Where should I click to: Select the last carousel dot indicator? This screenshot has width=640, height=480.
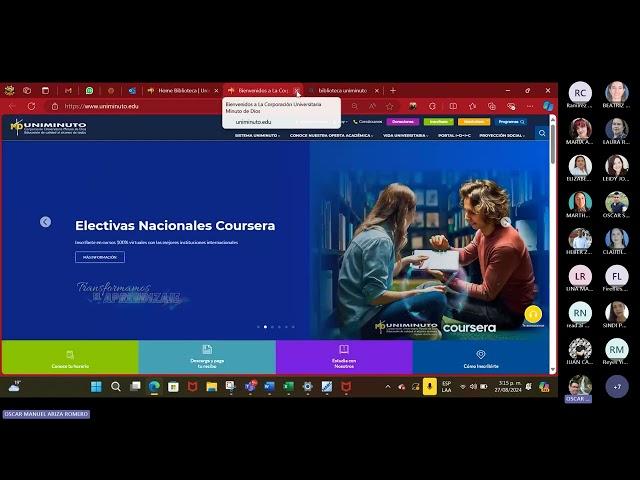293,327
